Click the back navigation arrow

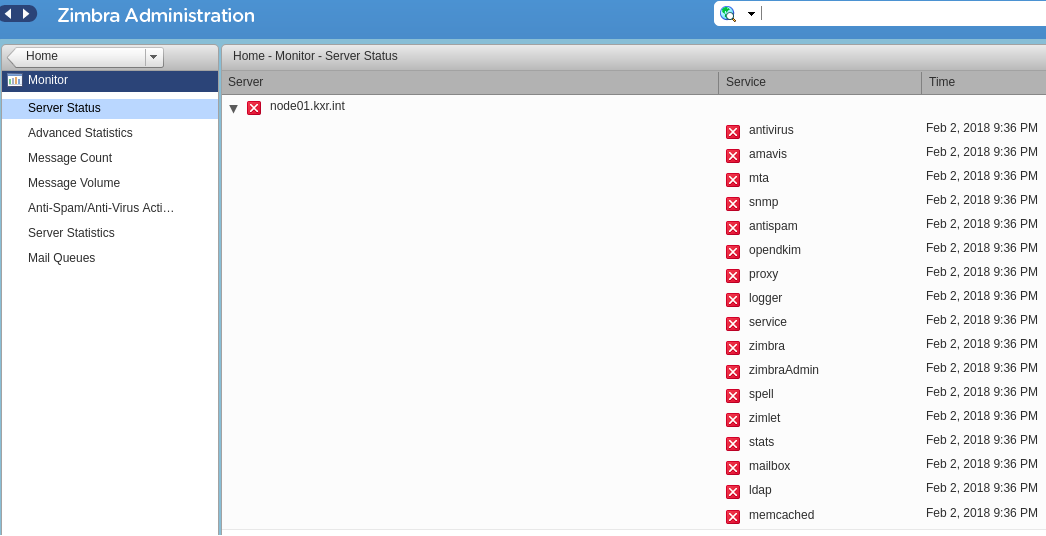coord(8,13)
